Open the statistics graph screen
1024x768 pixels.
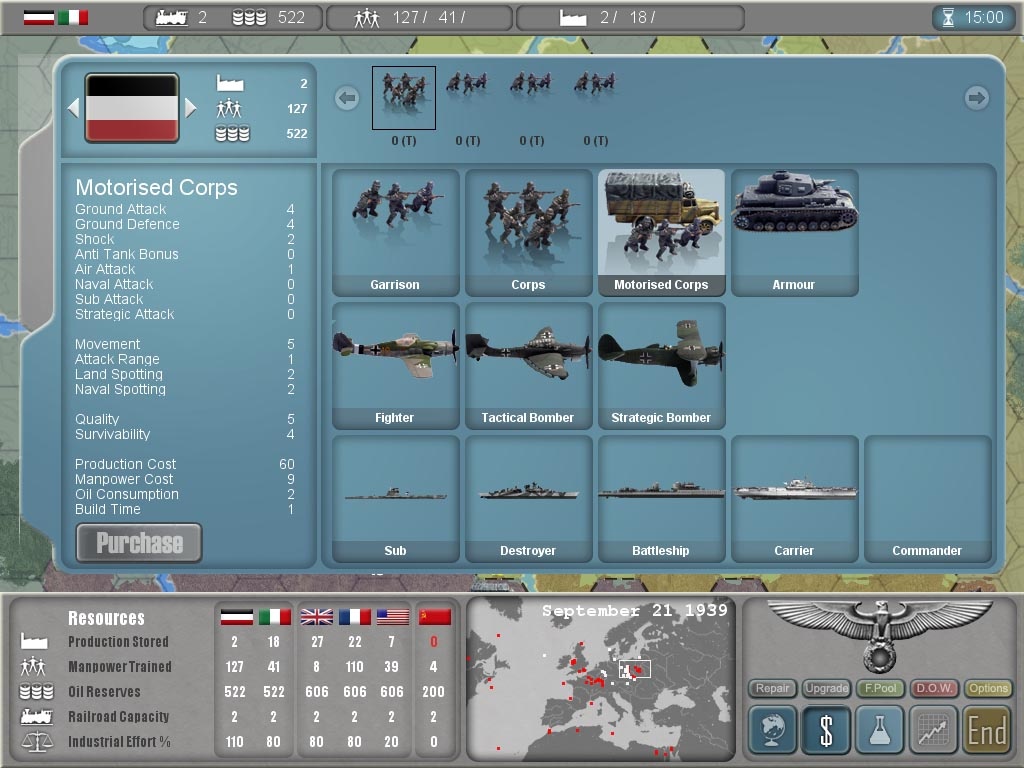[933, 729]
